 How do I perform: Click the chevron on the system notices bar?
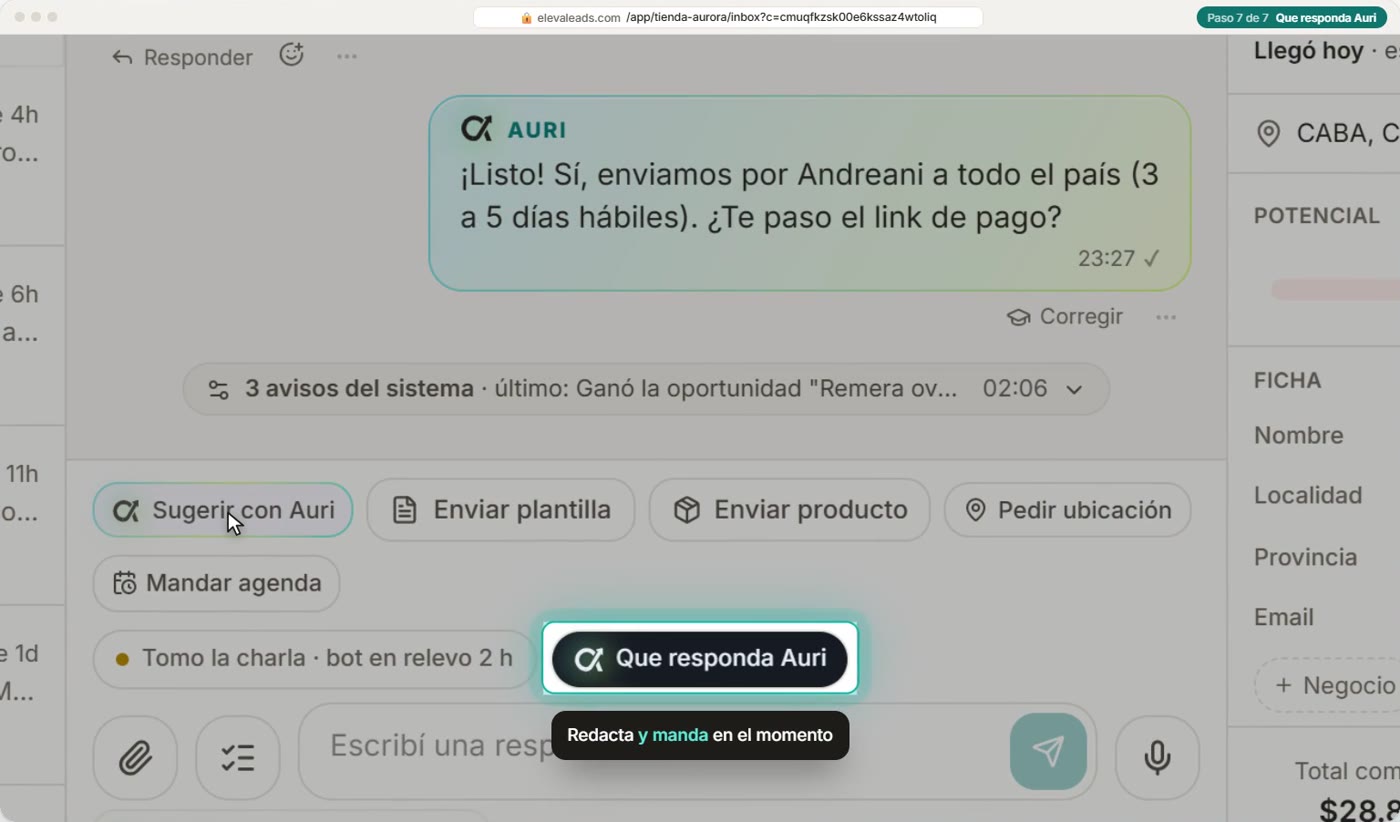click(x=1074, y=389)
